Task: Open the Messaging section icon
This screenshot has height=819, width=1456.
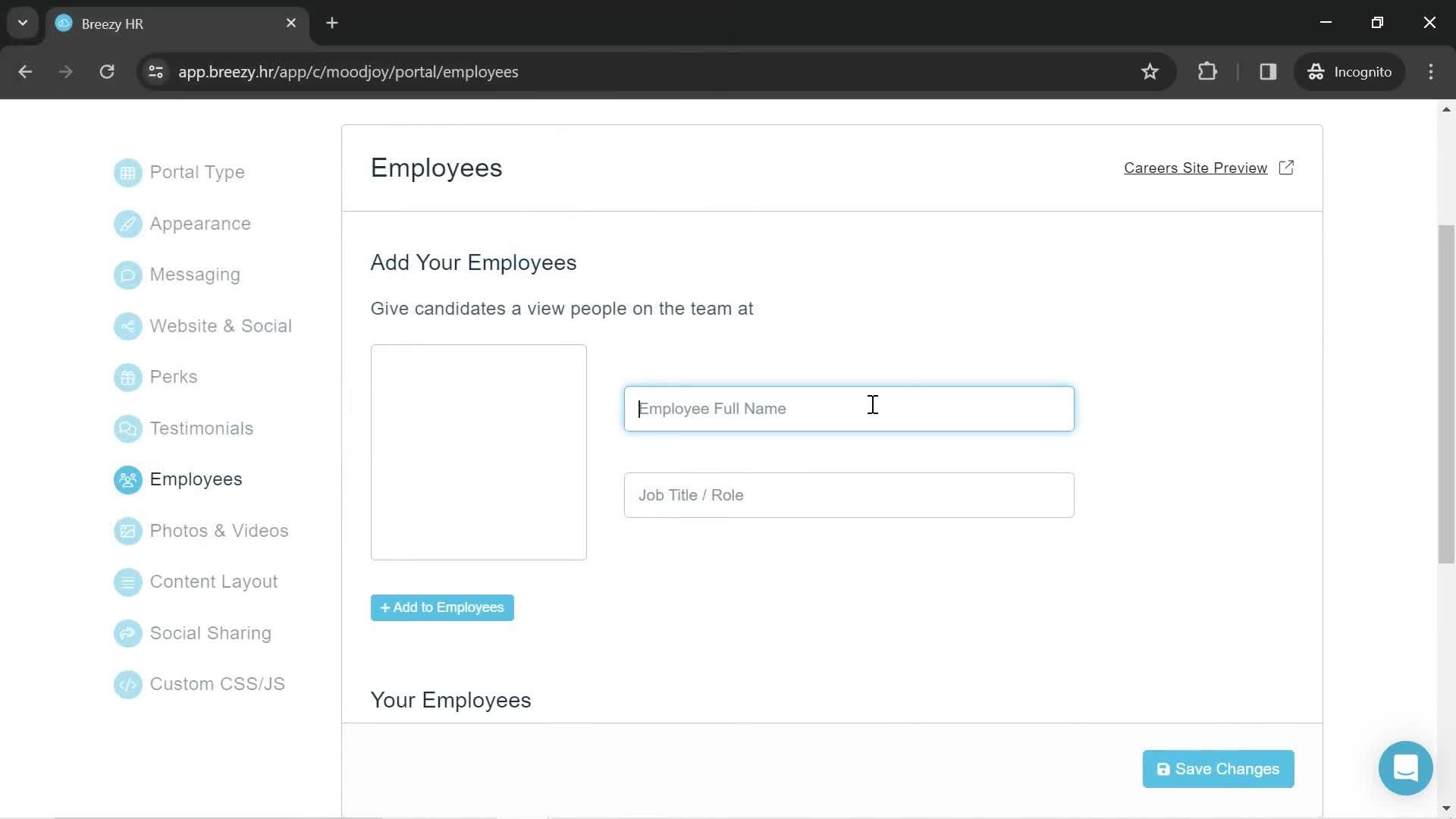Action: [128, 274]
